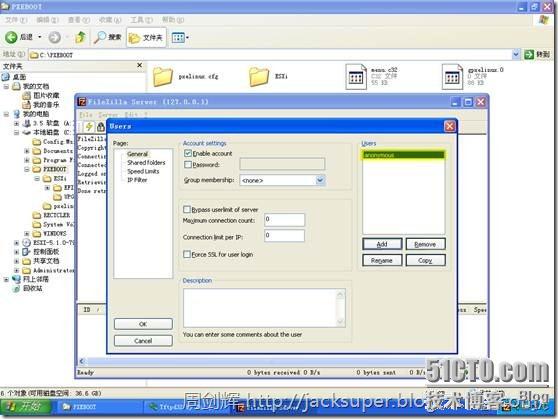Select the gpxelinux.0 file icon
The width and height of the screenshot is (558, 419).
[x=452, y=76]
